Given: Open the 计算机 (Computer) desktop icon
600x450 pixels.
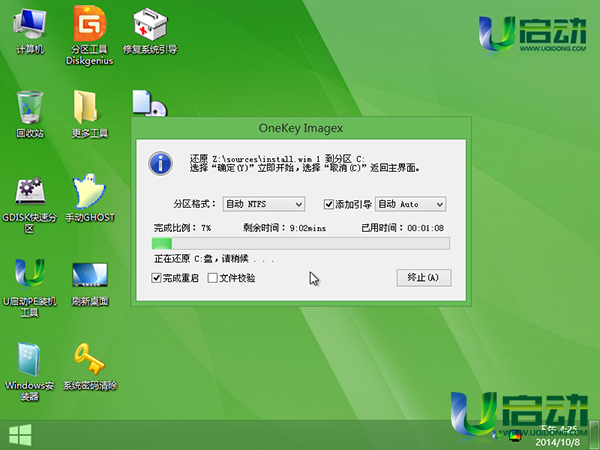Looking at the screenshot, I should 29,27.
